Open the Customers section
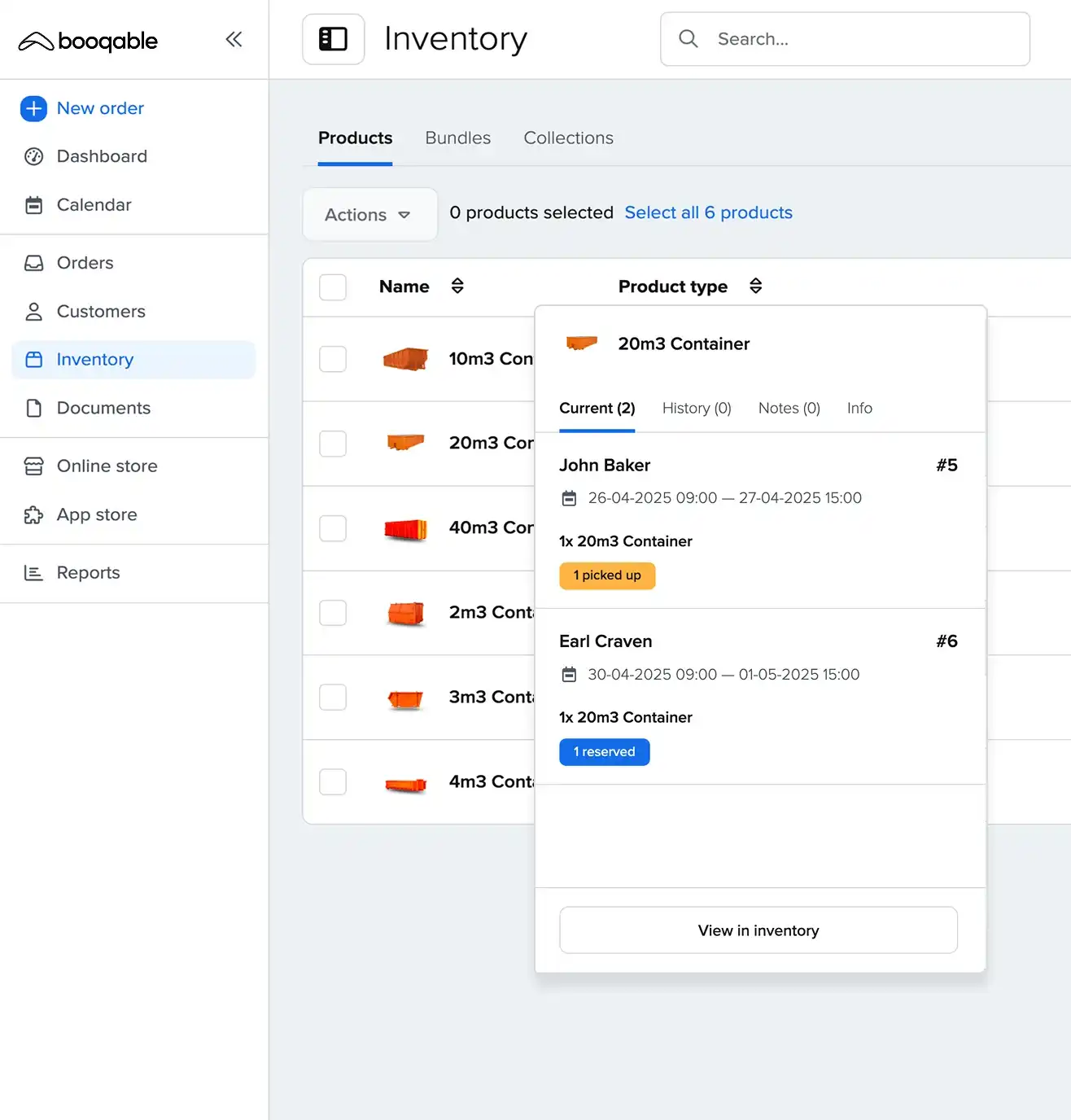1071x1120 pixels. pyautogui.click(x=101, y=312)
